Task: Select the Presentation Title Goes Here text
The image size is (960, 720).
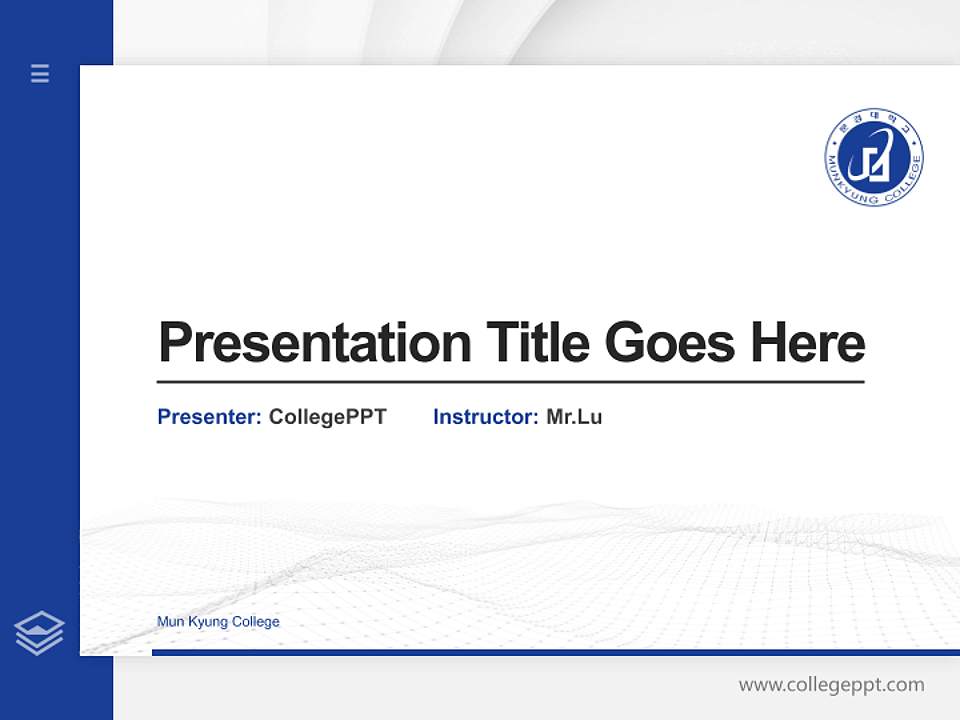Action: [x=512, y=344]
